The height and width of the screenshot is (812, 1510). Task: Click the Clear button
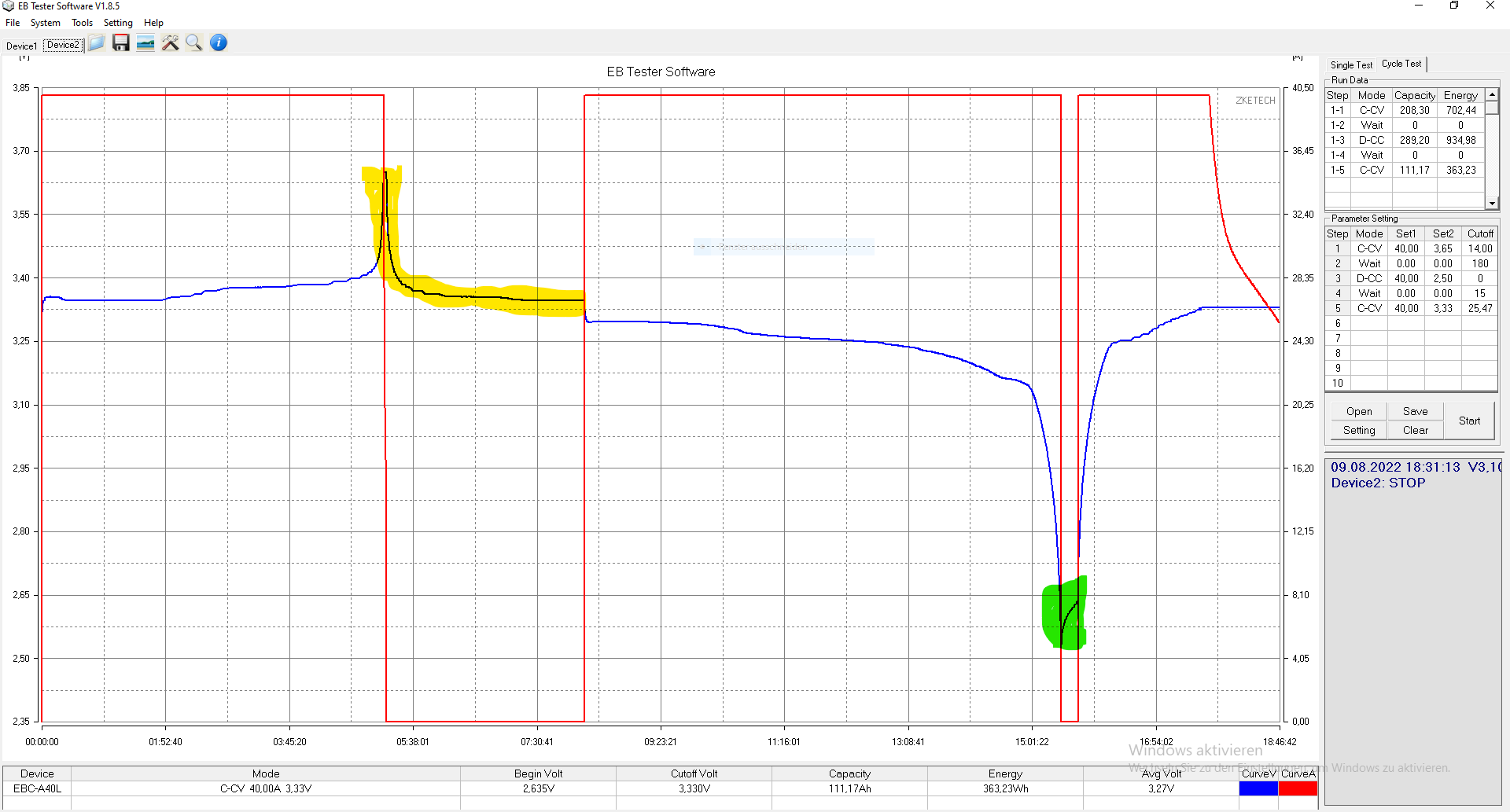[1415, 431]
